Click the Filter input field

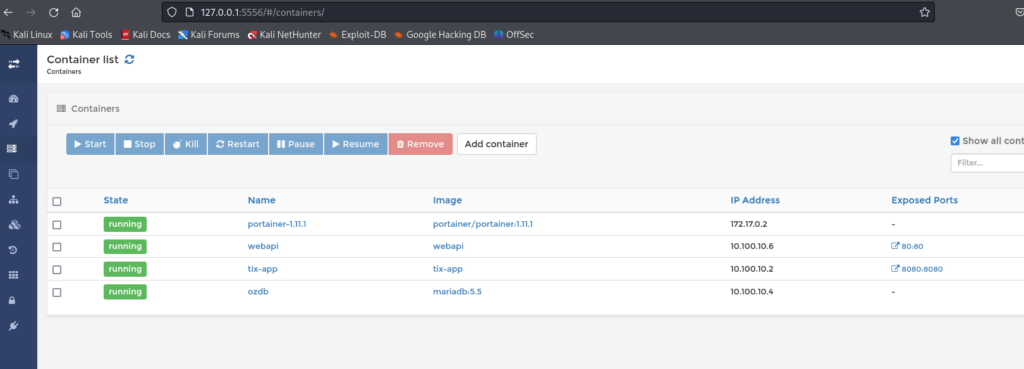click(987, 163)
